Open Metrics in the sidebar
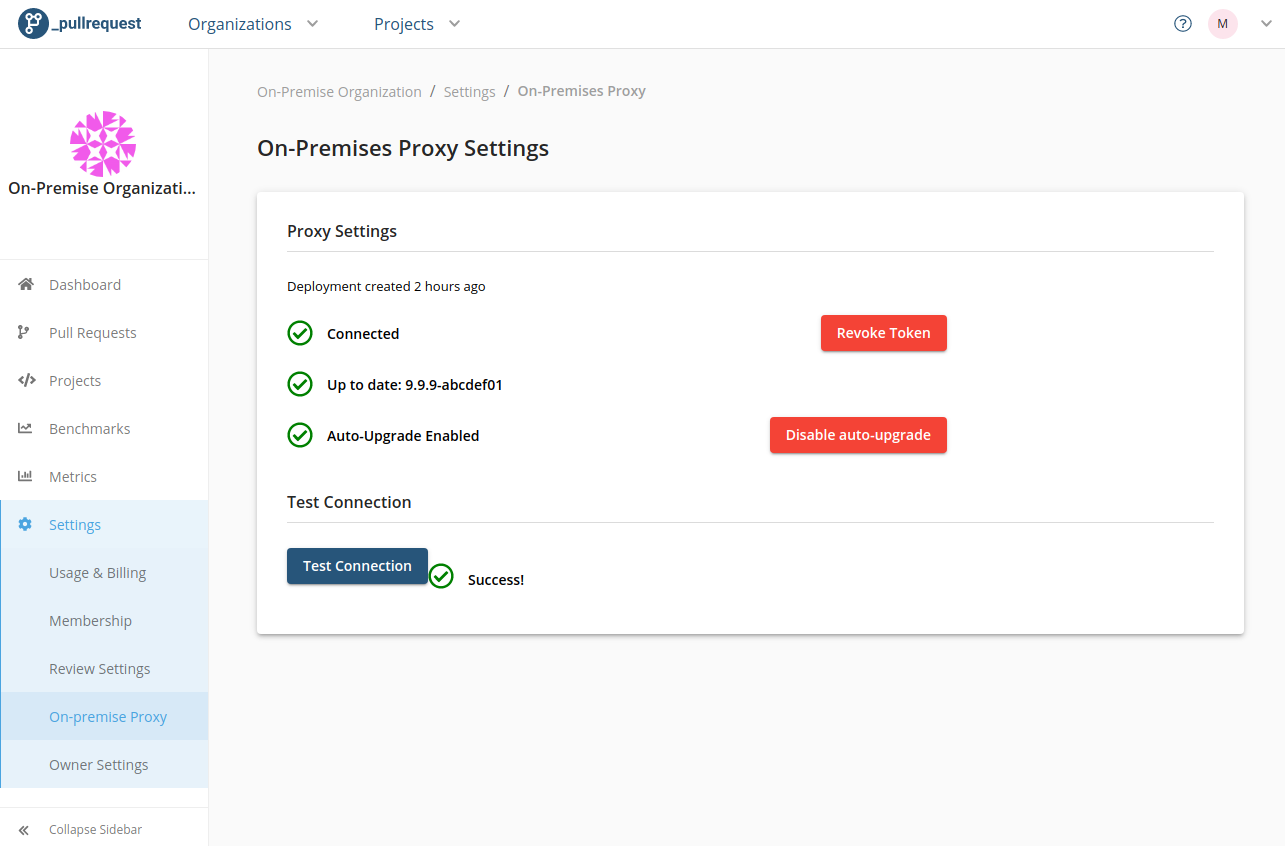The image size is (1285, 846). tap(104, 476)
